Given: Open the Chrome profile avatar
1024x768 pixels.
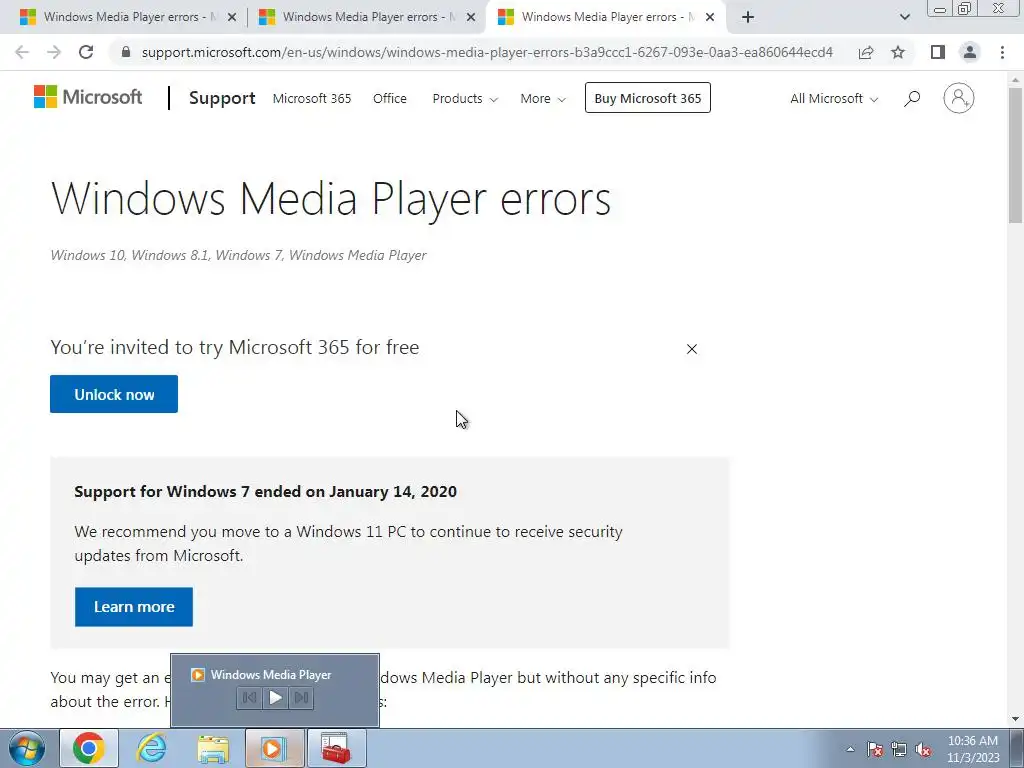Looking at the screenshot, I should point(970,52).
